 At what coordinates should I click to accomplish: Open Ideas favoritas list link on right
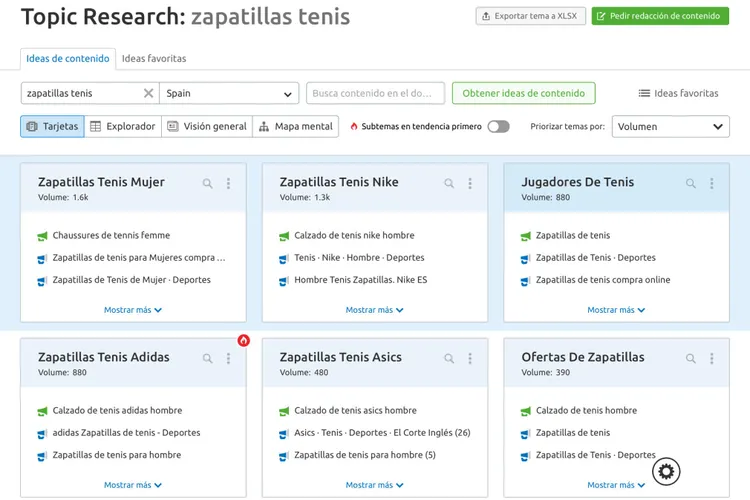click(x=678, y=93)
